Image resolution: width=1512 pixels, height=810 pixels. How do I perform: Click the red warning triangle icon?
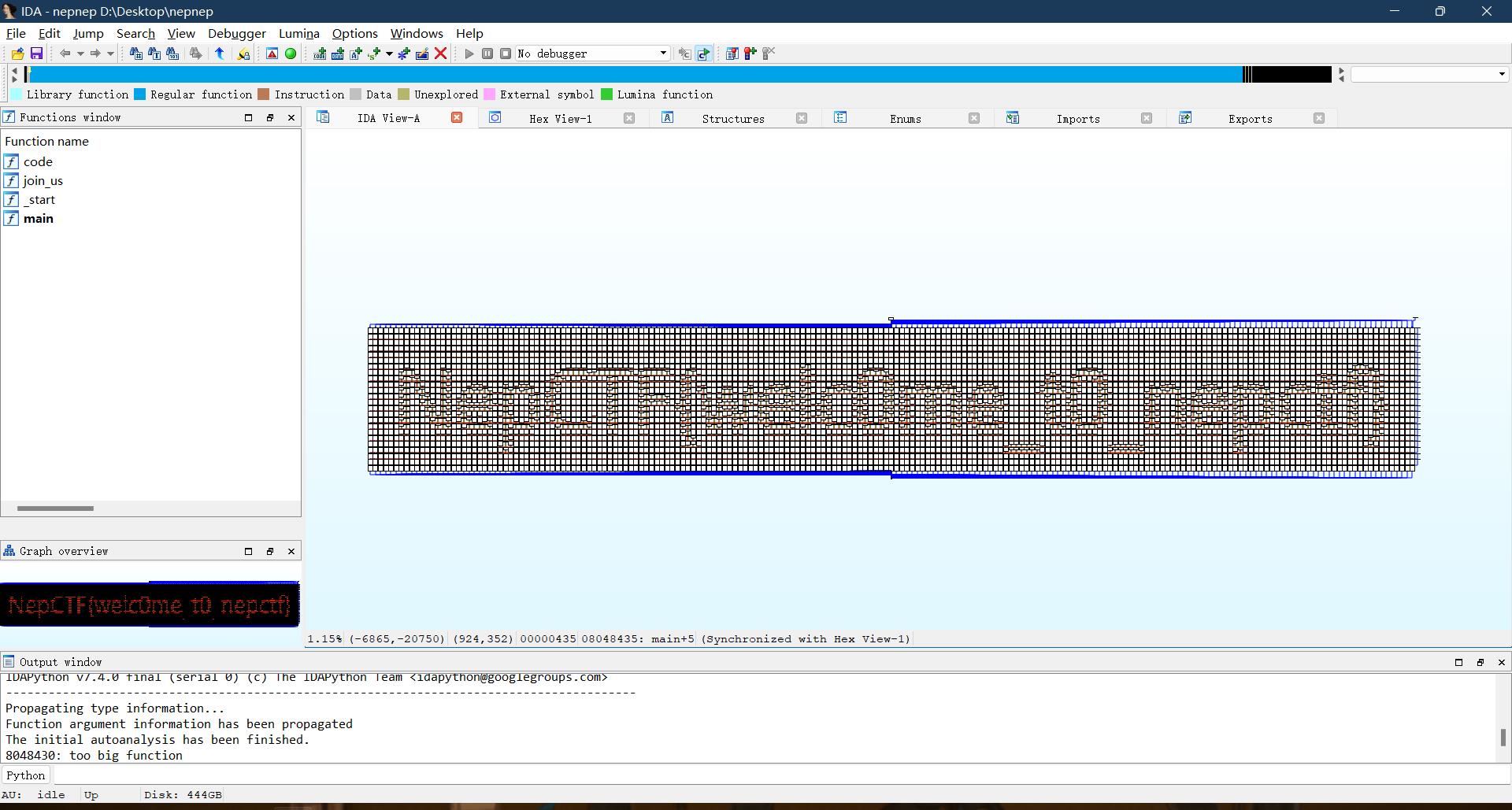point(272,54)
